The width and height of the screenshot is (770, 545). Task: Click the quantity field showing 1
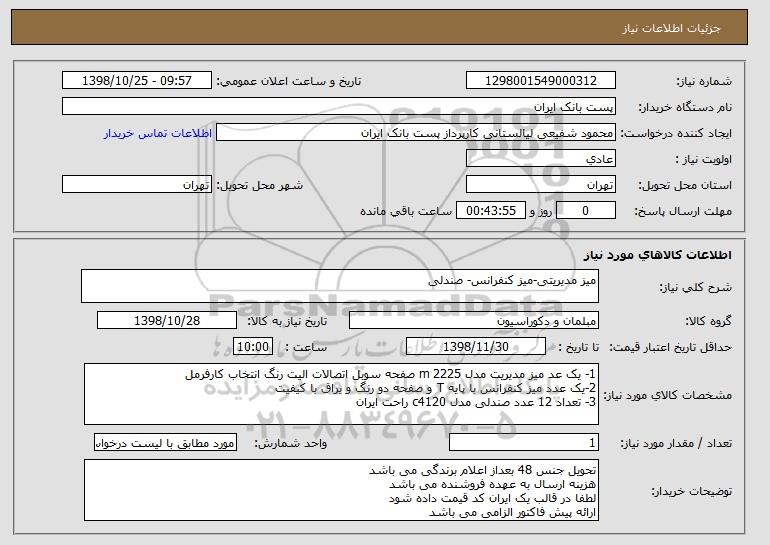[x=524, y=443]
